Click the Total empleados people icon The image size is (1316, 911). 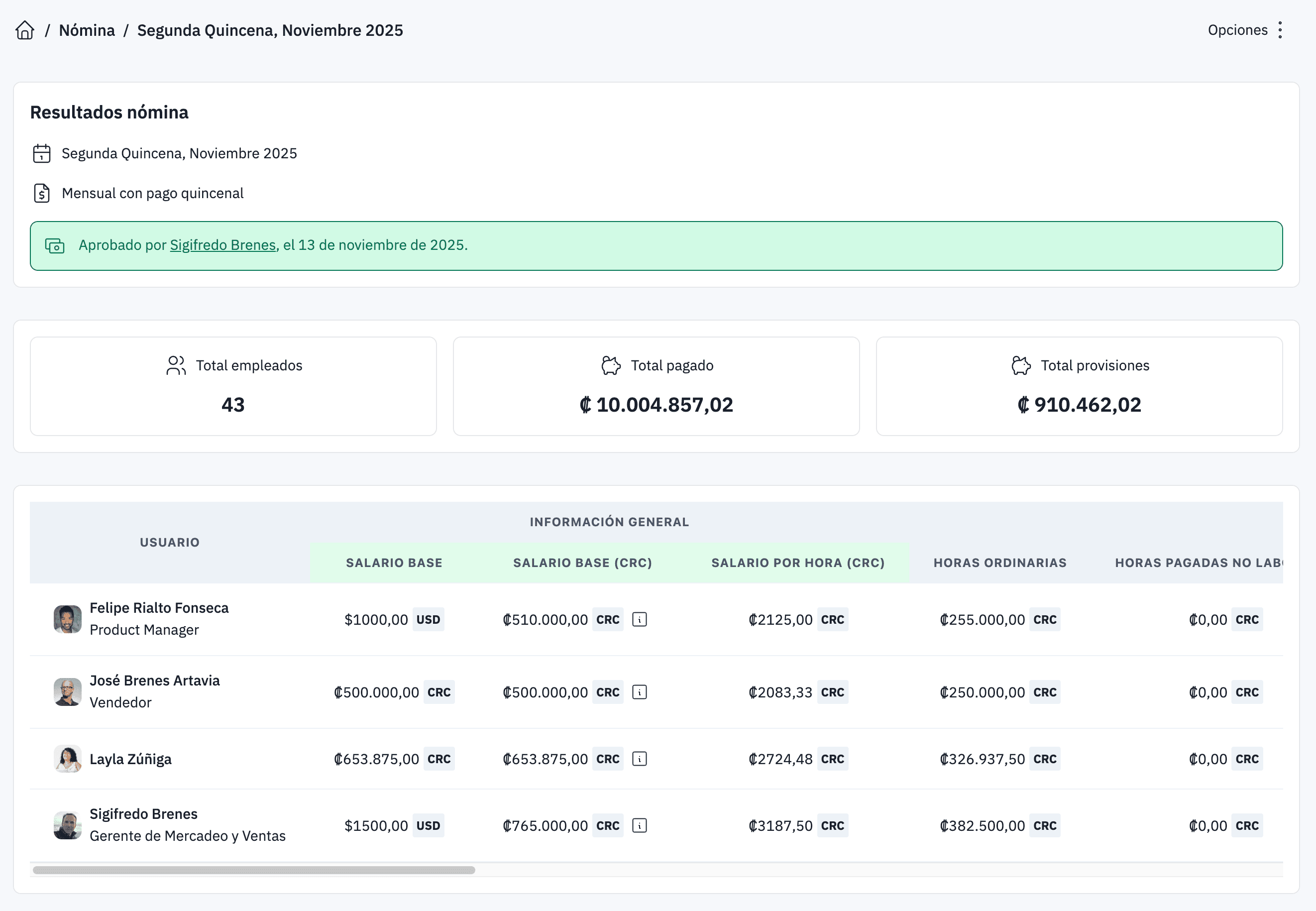point(176,365)
